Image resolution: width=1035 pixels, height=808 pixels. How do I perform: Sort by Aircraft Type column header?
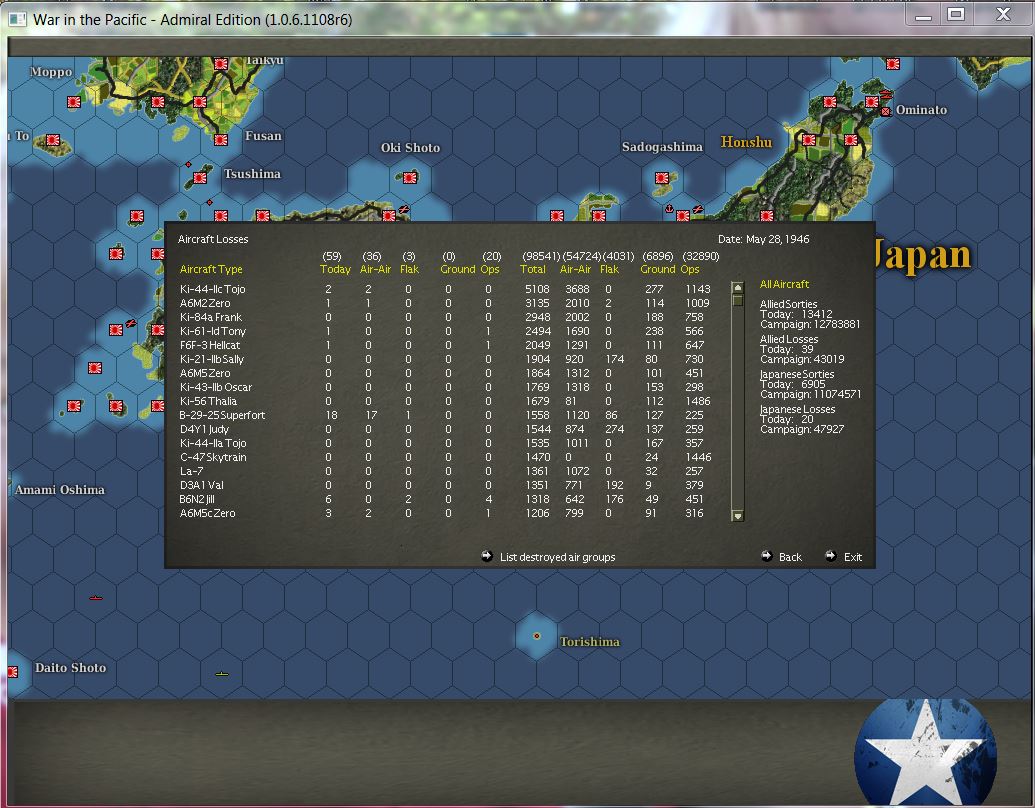click(x=211, y=269)
